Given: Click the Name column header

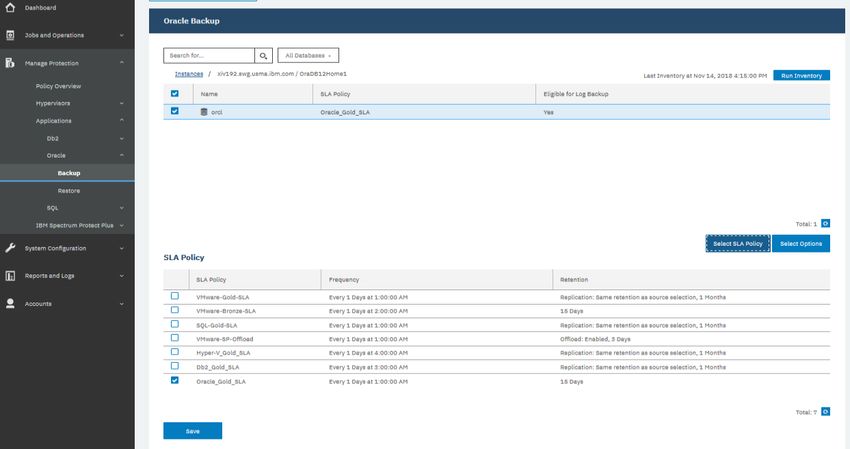Looking at the screenshot, I should tap(209, 94).
